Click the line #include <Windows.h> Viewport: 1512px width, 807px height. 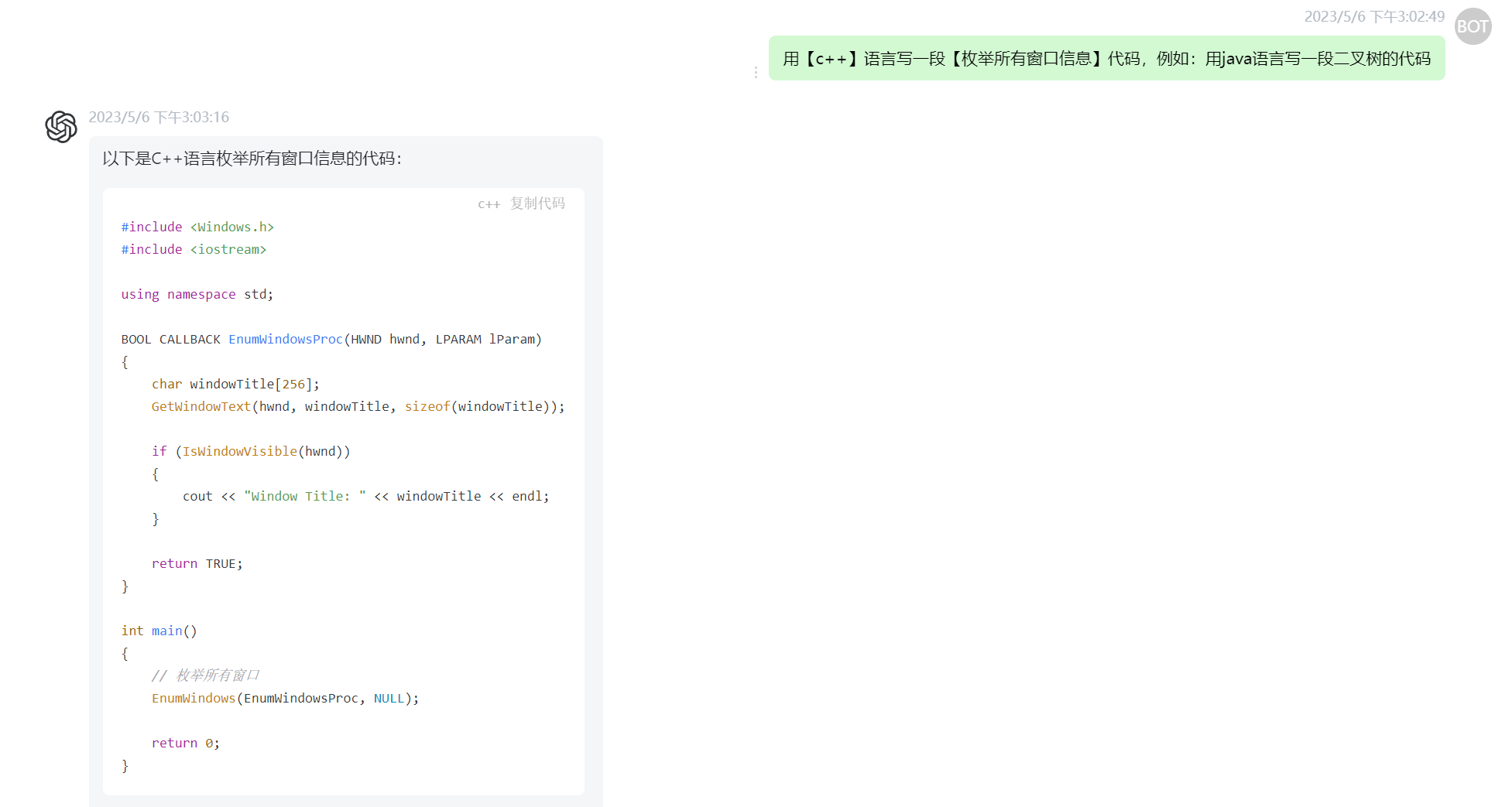tap(197, 227)
